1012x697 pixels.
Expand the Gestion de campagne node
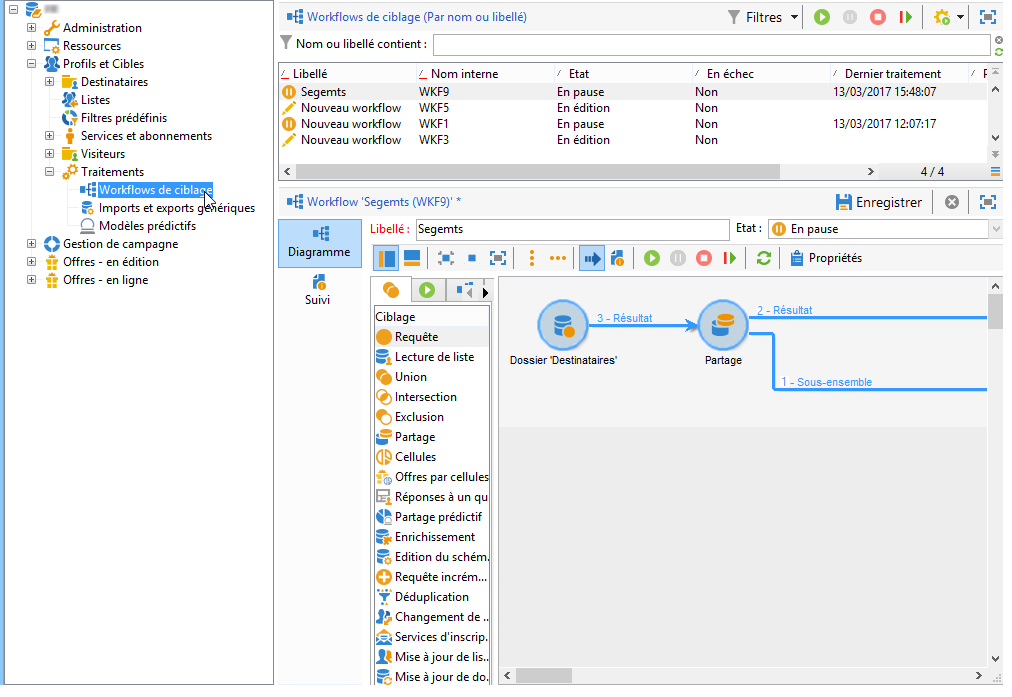tap(31, 244)
